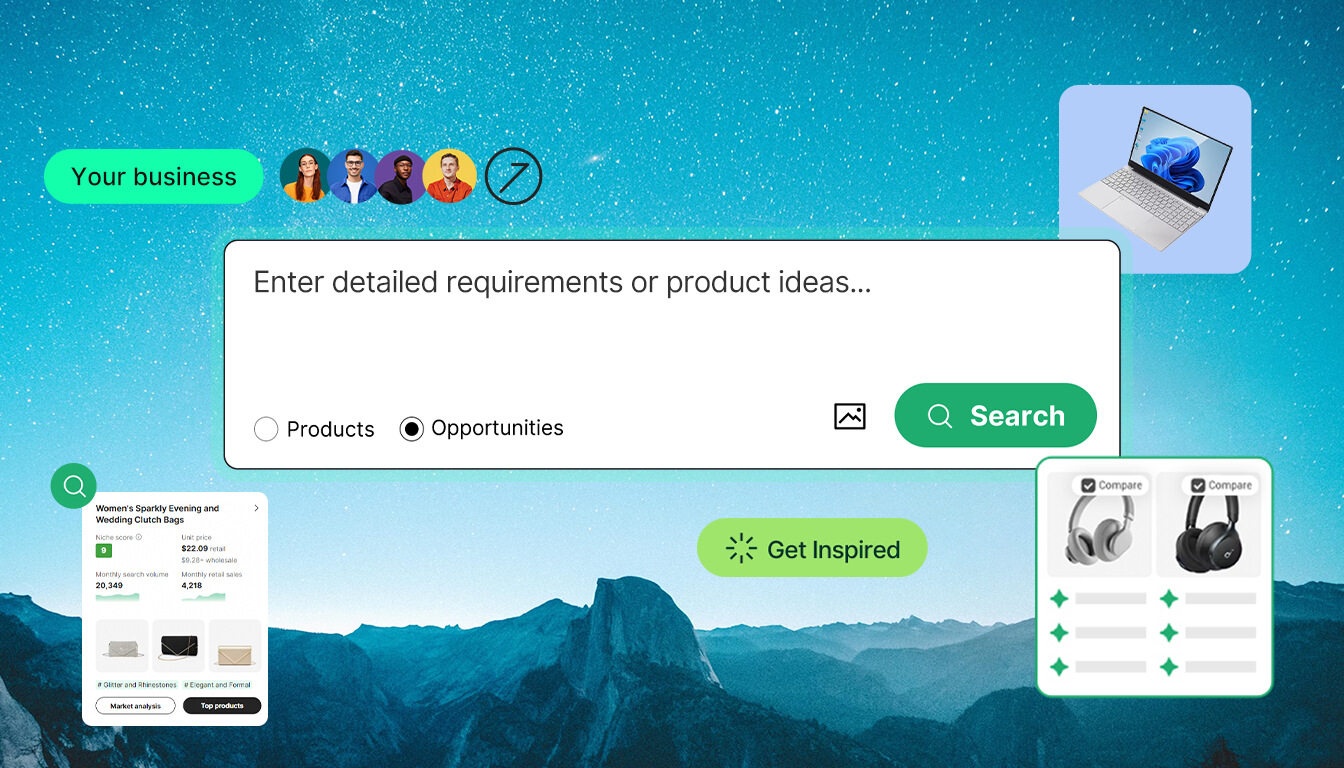Viewport: 1344px width, 768px height.
Task: Select the Opportunities radio button
Action: [411, 429]
